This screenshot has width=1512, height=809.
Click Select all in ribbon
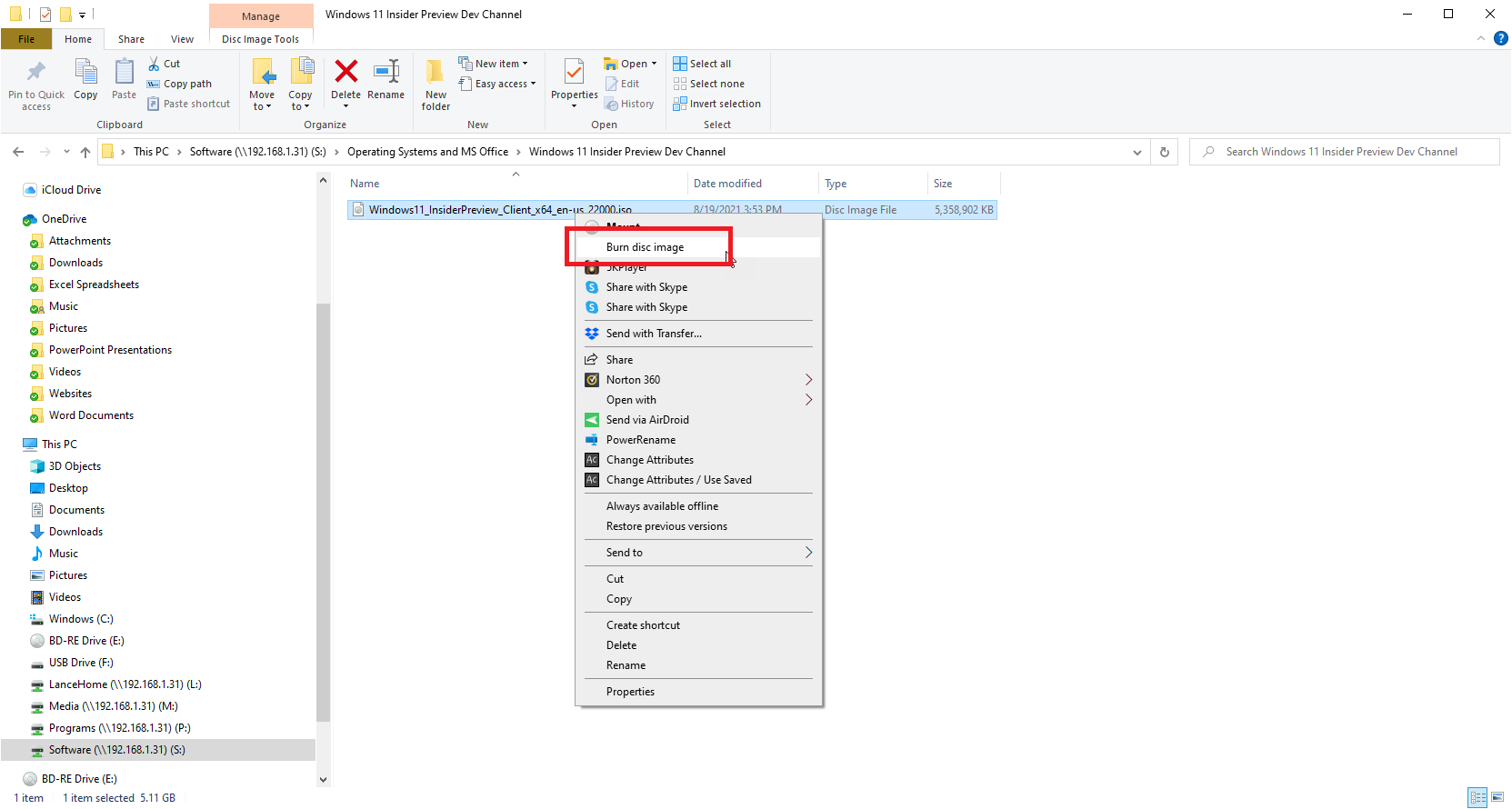pos(702,64)
